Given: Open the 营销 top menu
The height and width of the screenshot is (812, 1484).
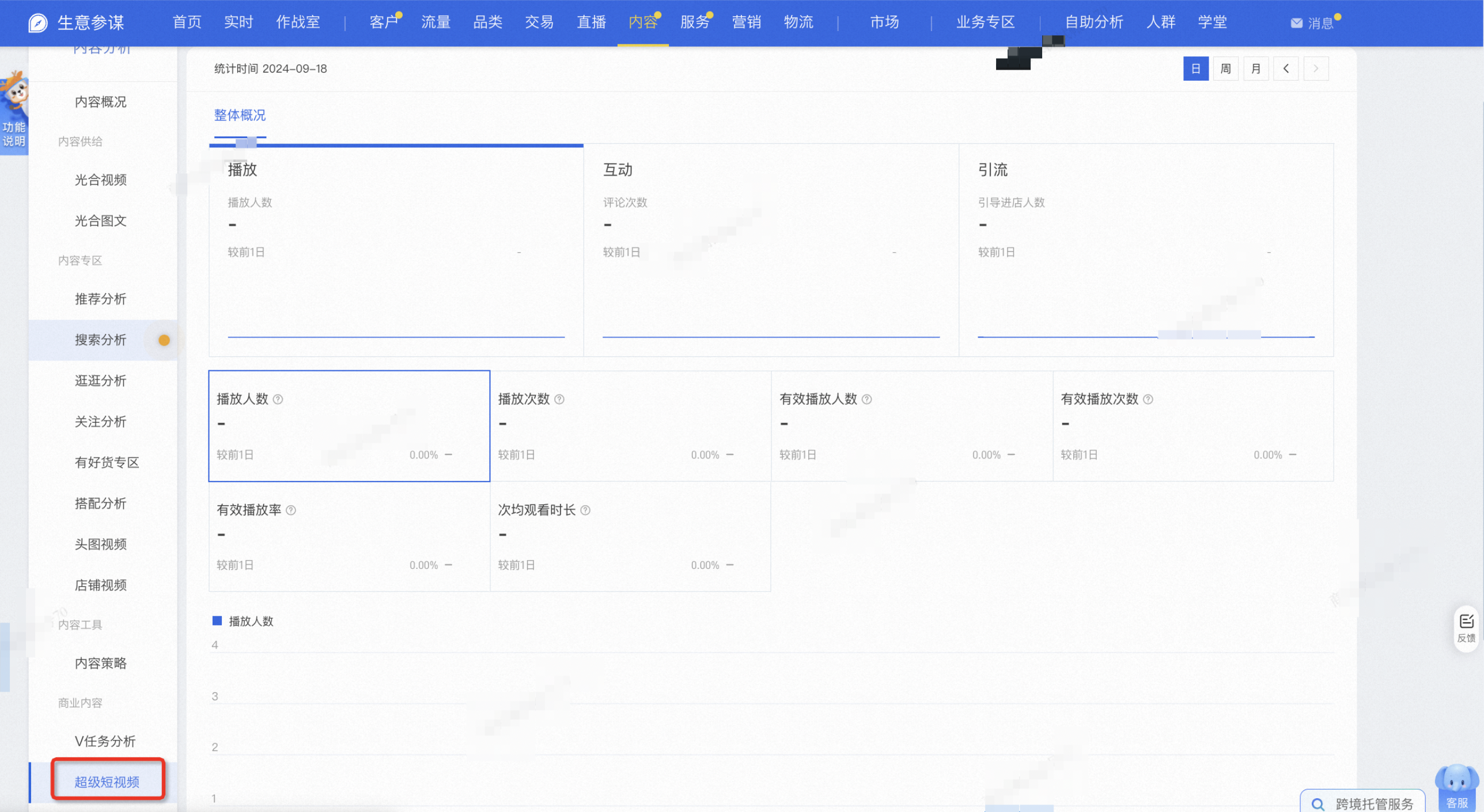Looking at the screenshot, I should pyautogui.click(x=747, y=22).
